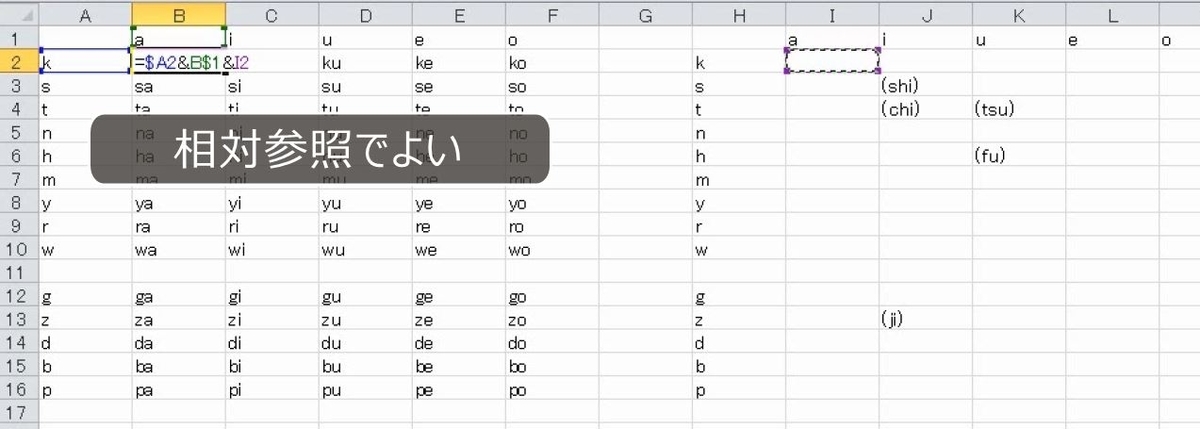This screenshot has width=1200, height=429.
Task: Select row header 11
Action: (20, 273)
